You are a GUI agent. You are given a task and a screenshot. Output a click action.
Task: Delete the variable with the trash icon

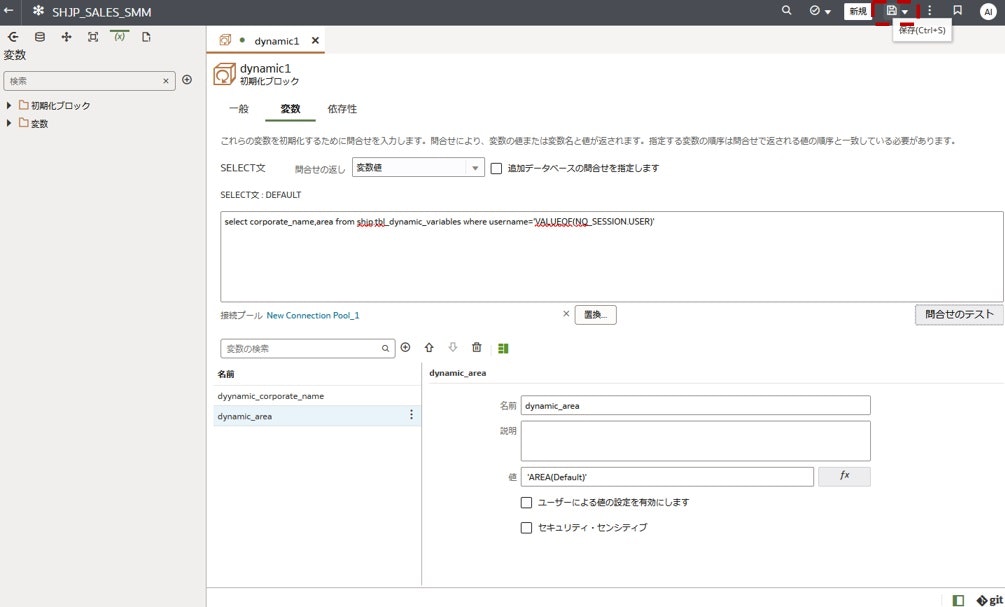pos(476,347)
